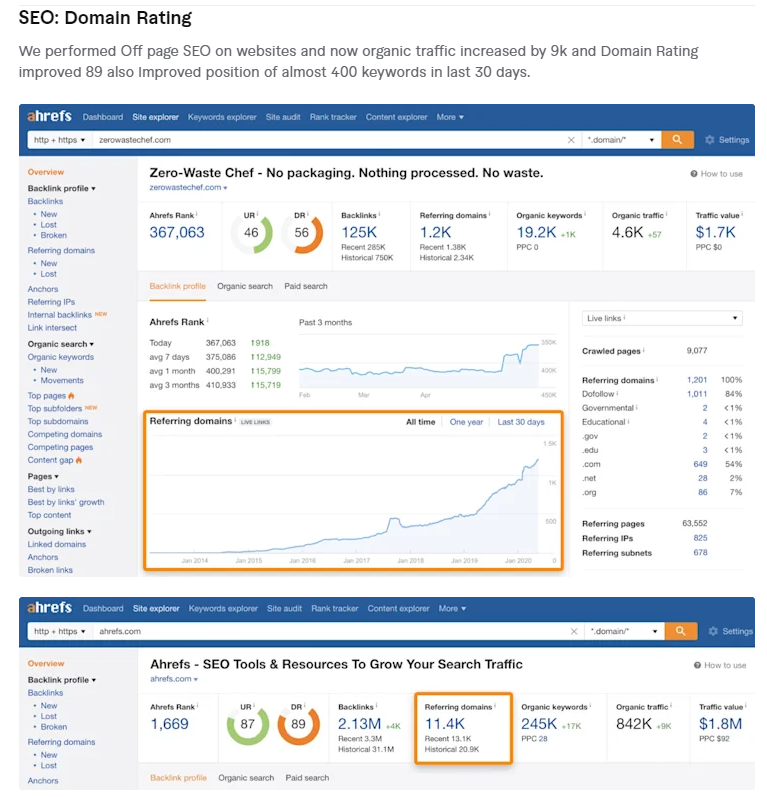Click Dofollow count 1,011
This screenshot has width=767, height=797.
(x=697, y=394)
